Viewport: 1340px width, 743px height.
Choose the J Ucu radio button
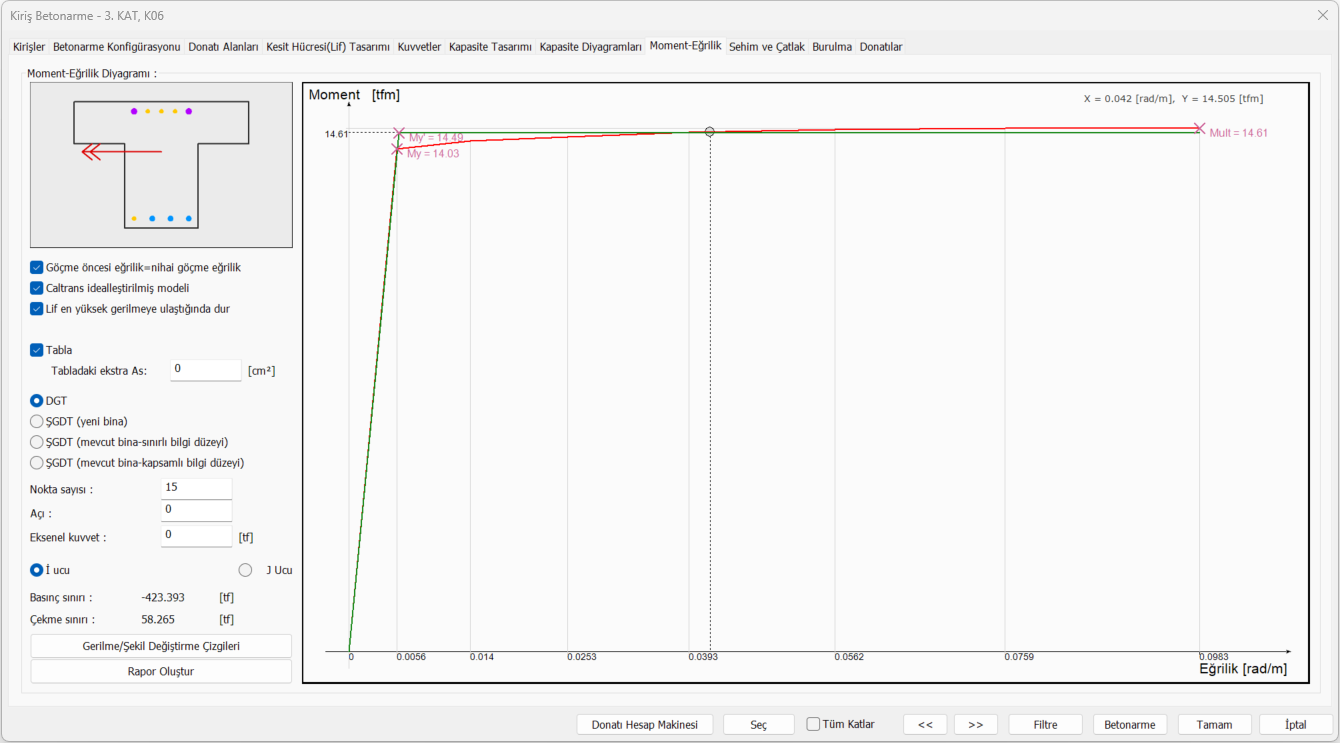pyautogui.click(x=245, y=570)
